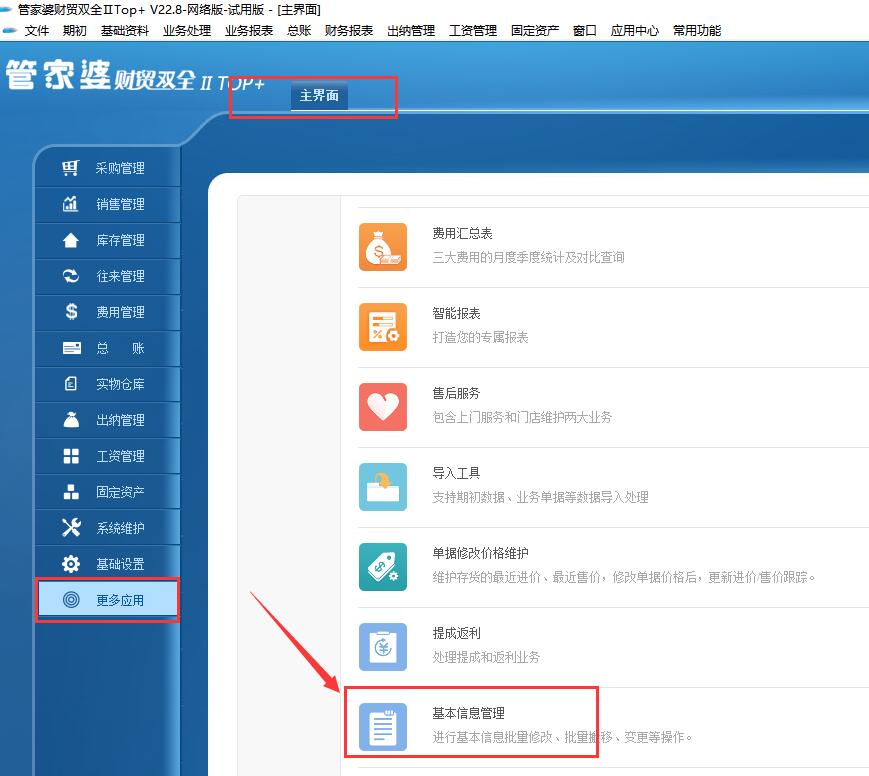
Task: Click the 销售管理 chart icon
Action: pyautogui.click(x=70, y=204)
